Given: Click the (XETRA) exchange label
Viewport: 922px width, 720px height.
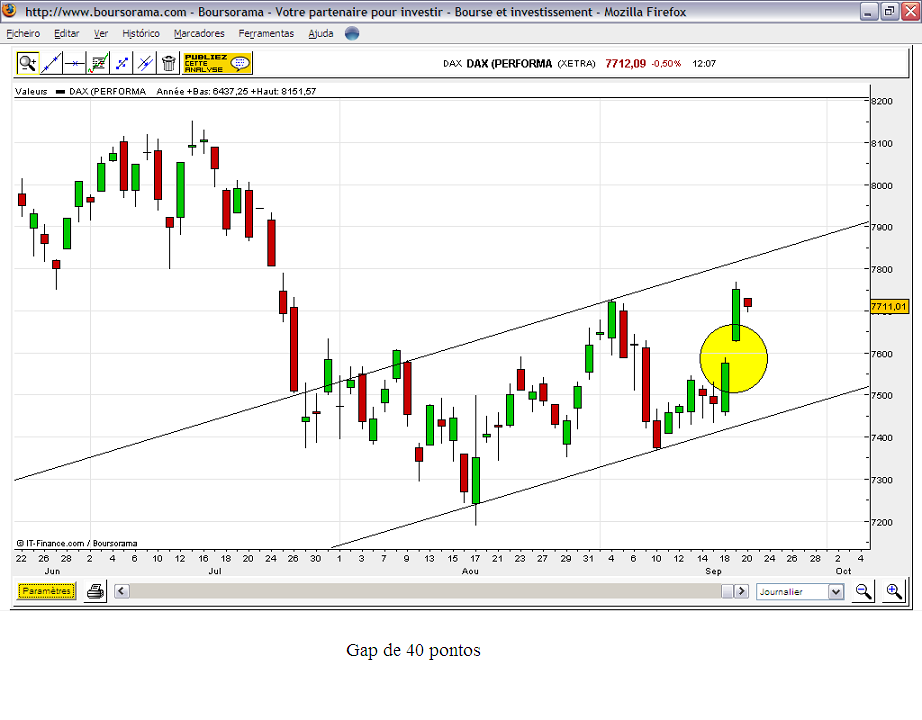Looking at the screenshot, I should pos(576,64).
